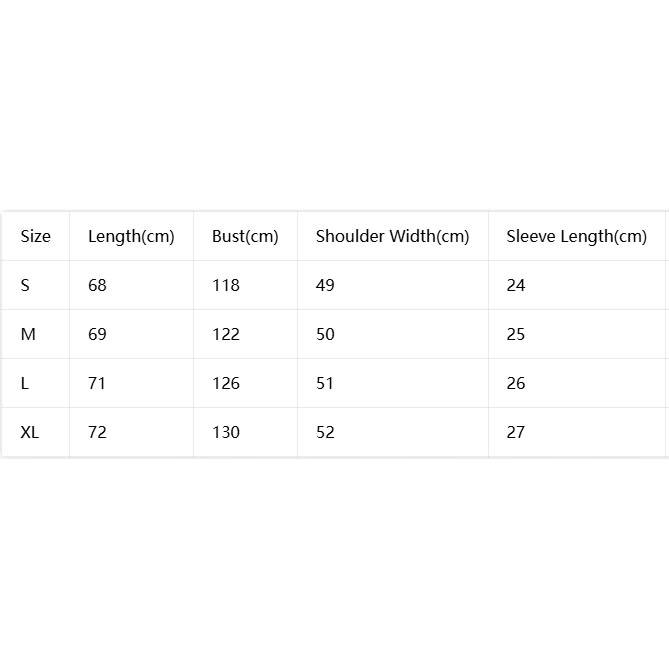The width and height of the screenshot is (669, 669).
Task: Select the L size row label
Action: pos(25,383)
